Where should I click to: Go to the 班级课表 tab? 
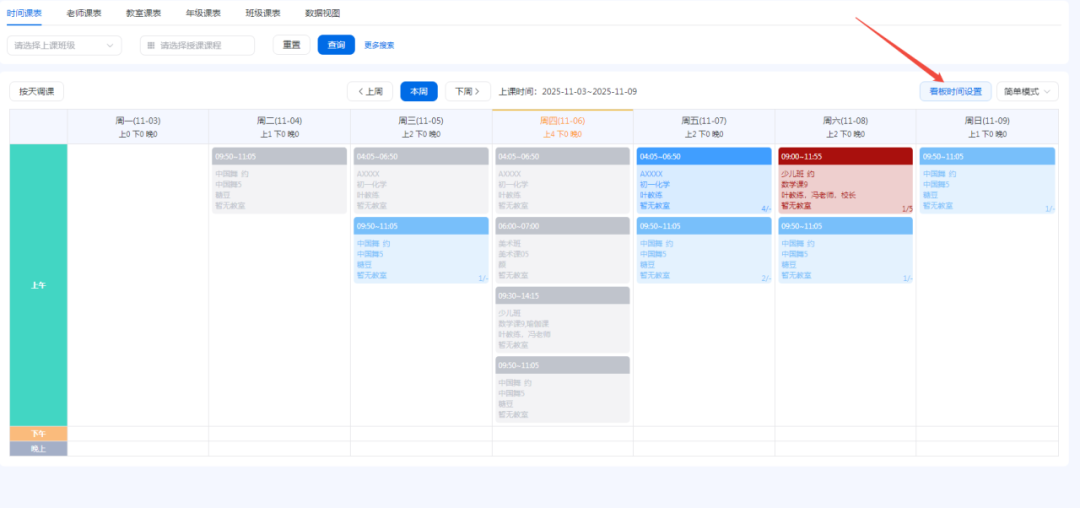pyautogui.click(x=263, y=13)
